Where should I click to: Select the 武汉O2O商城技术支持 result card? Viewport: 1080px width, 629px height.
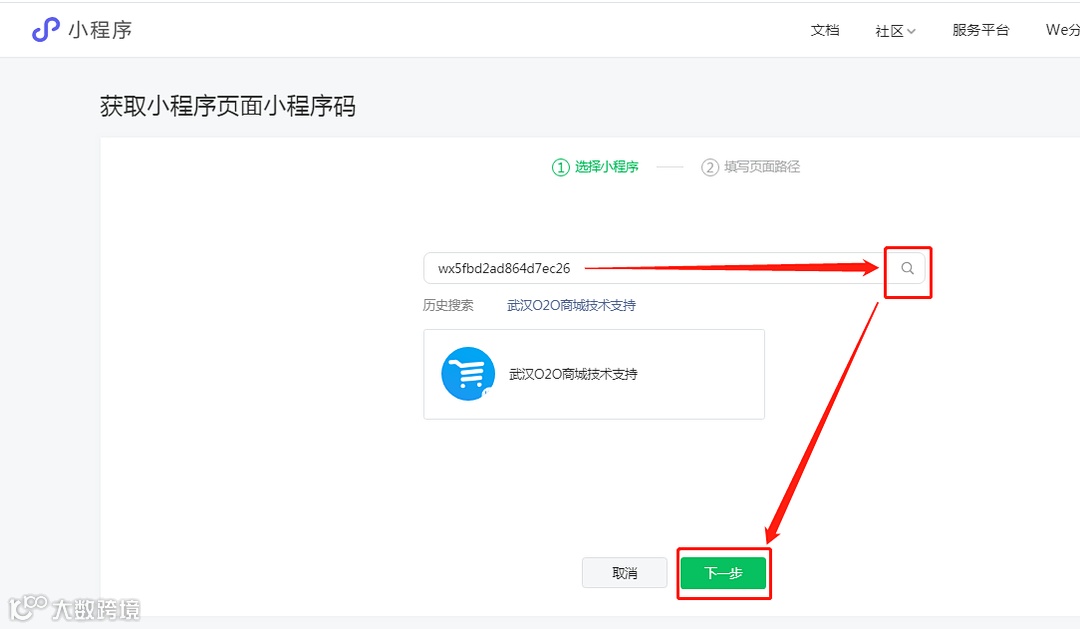pyautogui.click(x=594, y=373)
